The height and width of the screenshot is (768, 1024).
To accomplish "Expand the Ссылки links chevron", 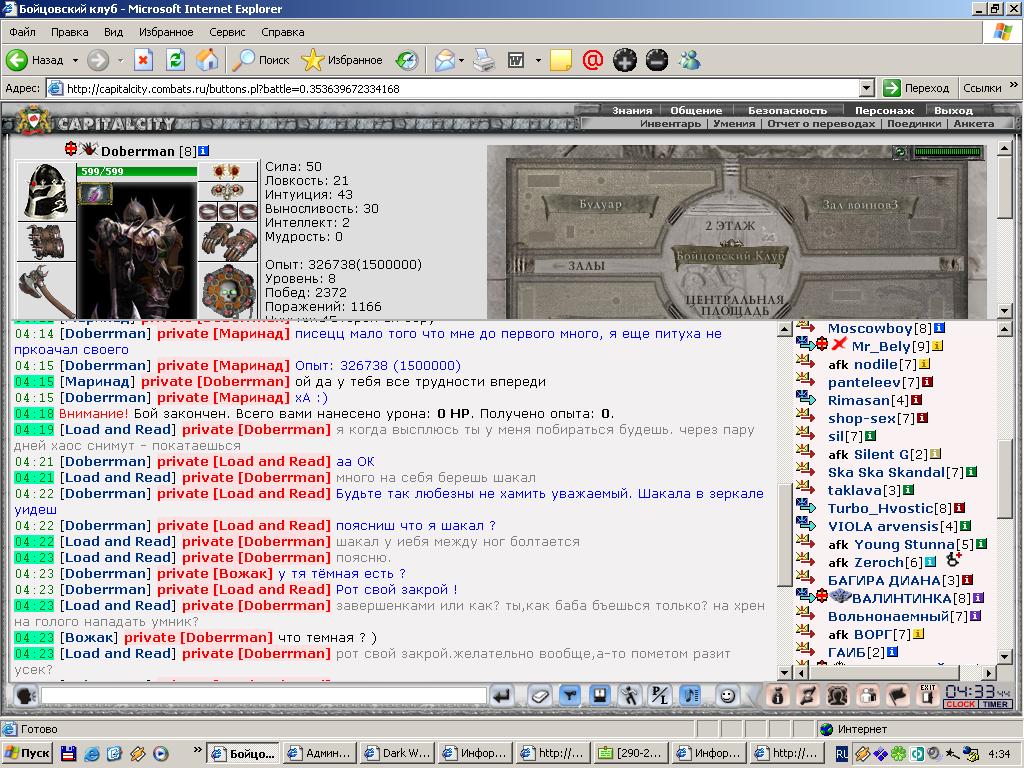I will click(1013, 85).
